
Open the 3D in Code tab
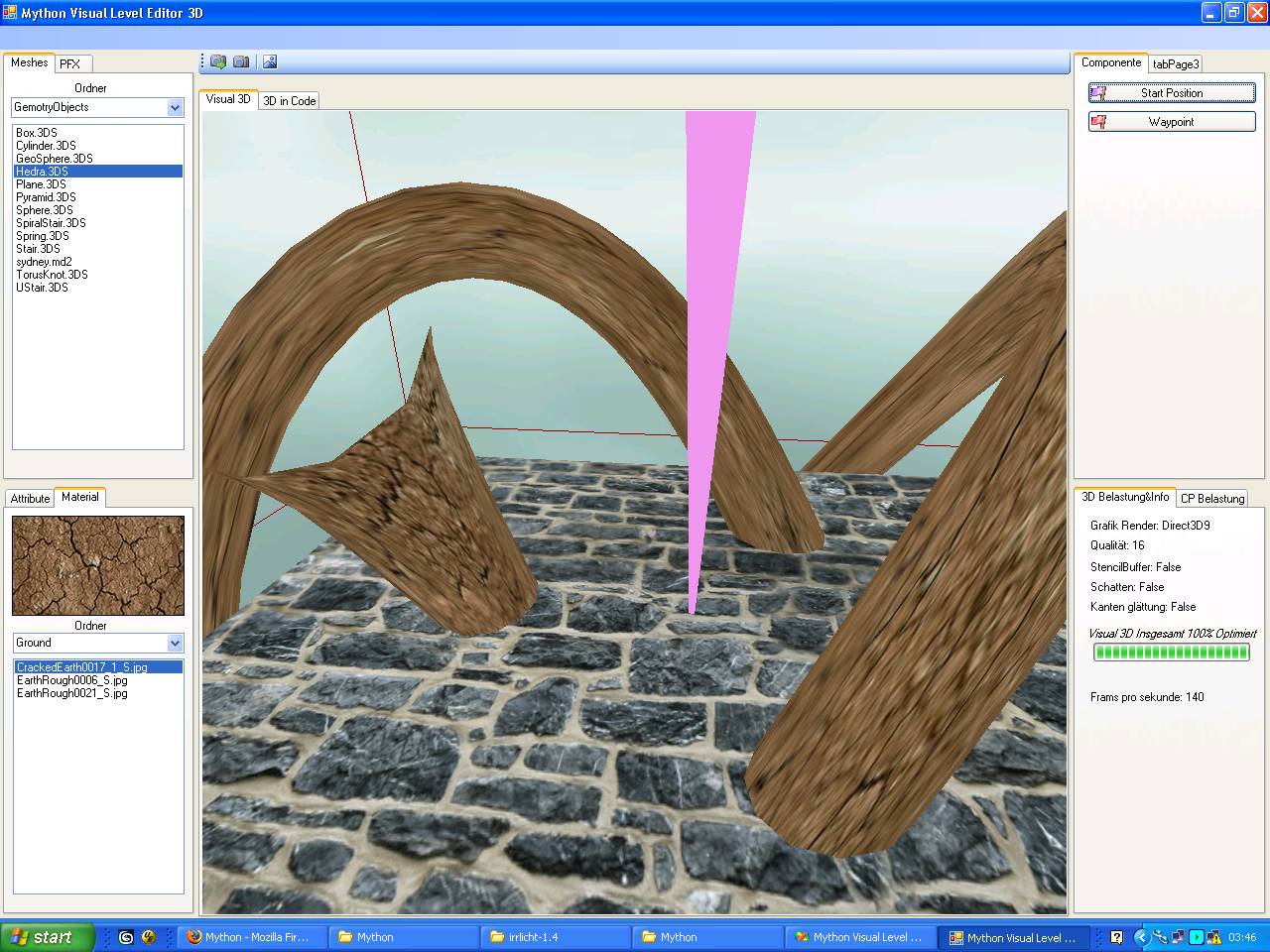(289, 101)
